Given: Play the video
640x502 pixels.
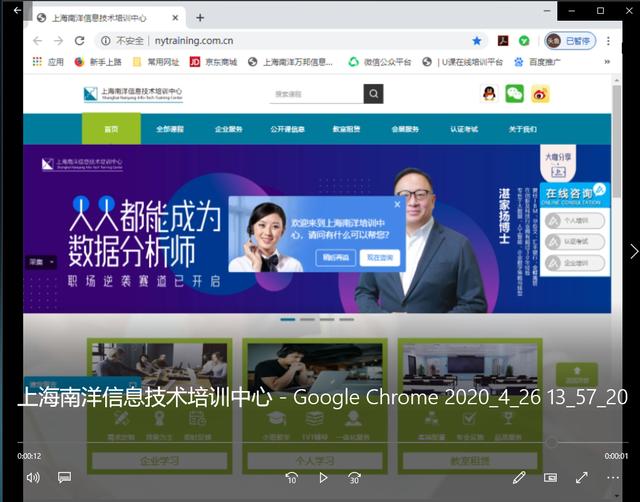Looking at the screenshot, I should click(x=323, y=478).
